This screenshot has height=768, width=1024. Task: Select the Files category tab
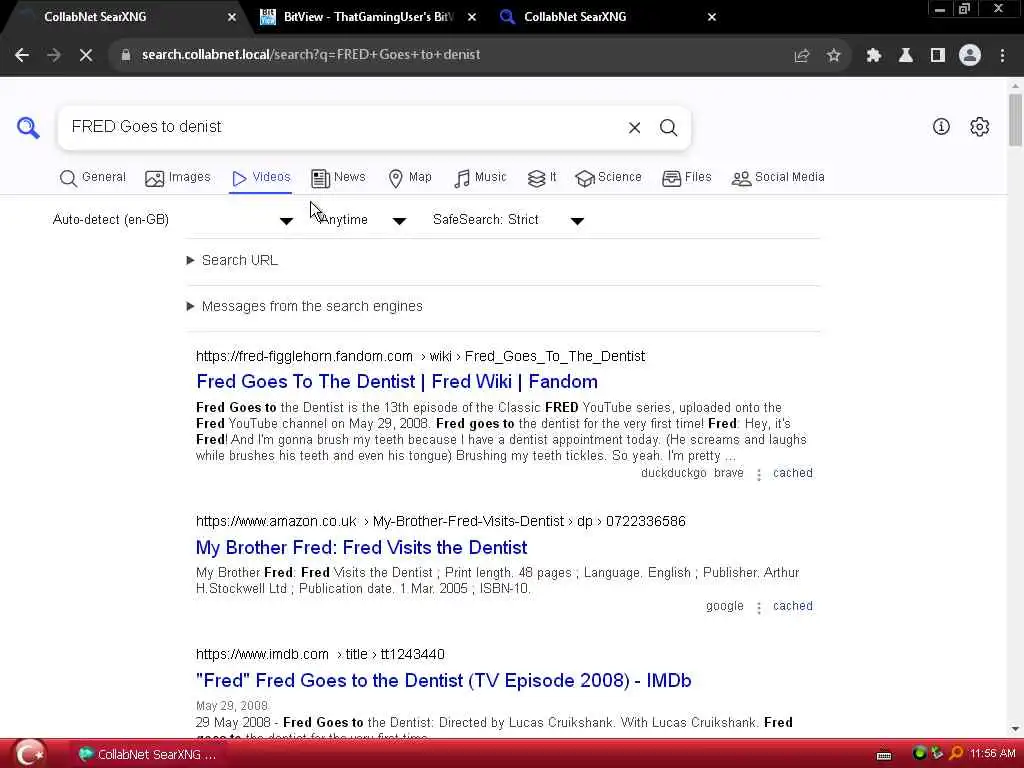[686, 177]
